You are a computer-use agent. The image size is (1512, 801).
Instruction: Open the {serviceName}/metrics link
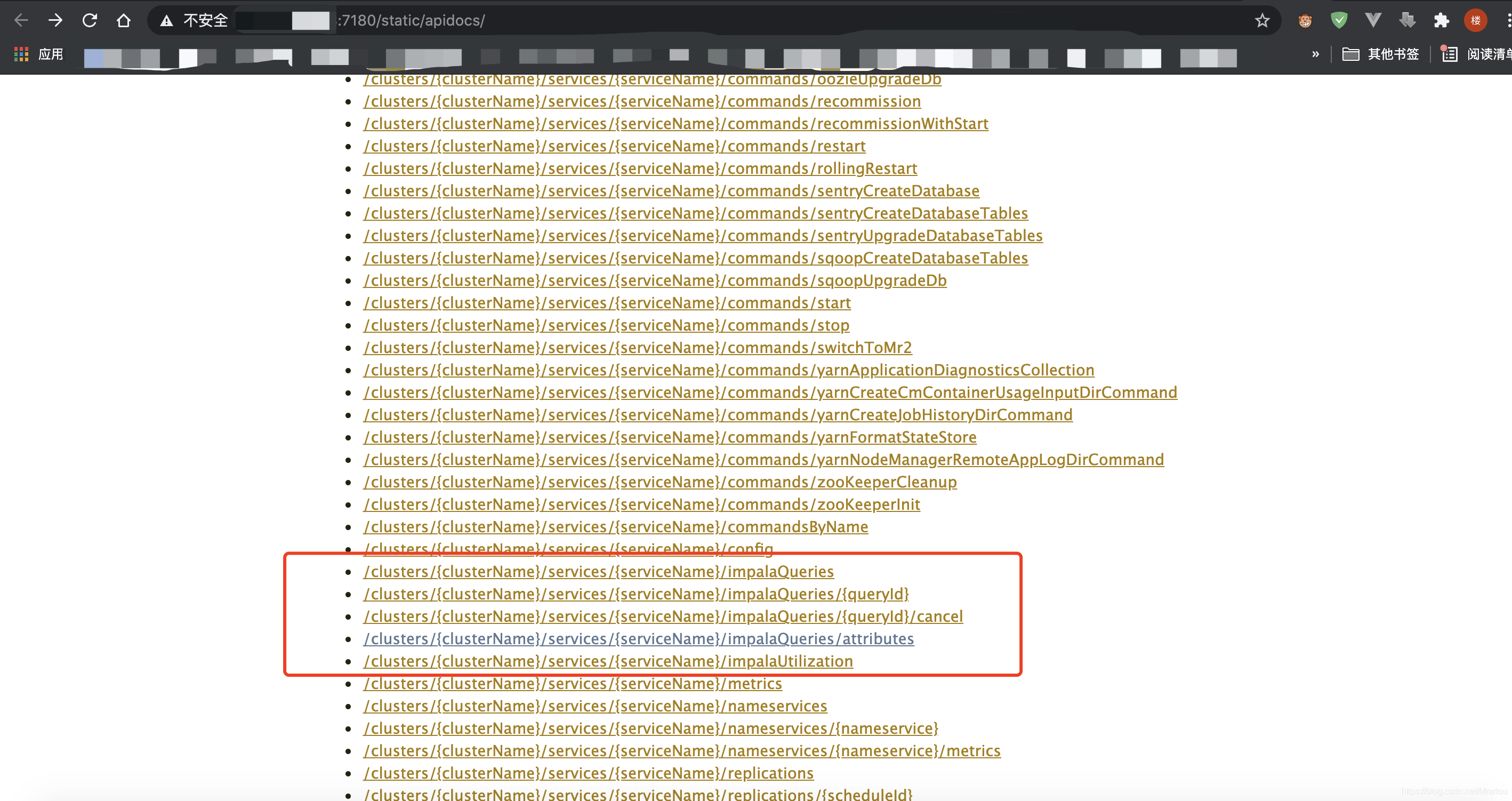tap(573, 684)
